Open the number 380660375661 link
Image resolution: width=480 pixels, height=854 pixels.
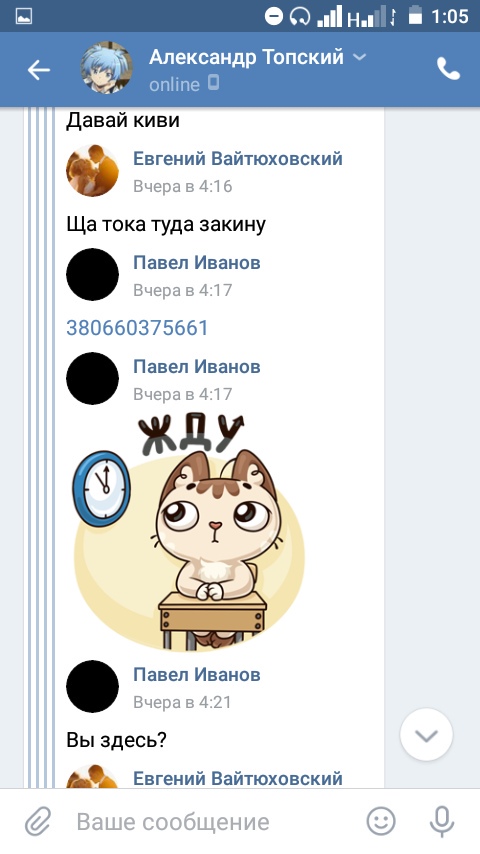(137, 328)
